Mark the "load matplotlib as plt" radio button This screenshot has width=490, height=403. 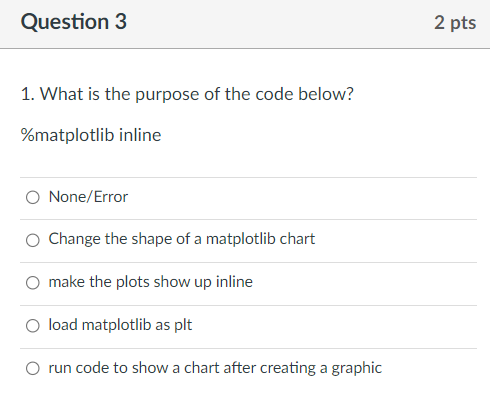coord(33,326)
